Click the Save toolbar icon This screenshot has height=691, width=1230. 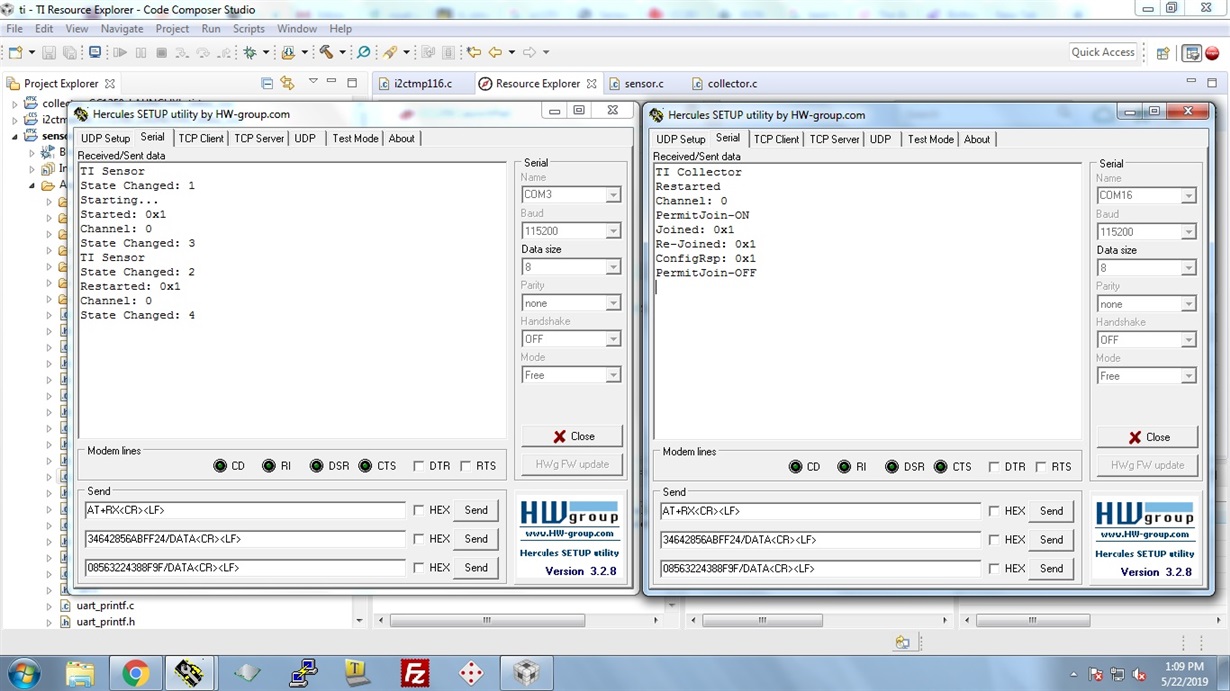pyautogui.click(x=49, y=52)
